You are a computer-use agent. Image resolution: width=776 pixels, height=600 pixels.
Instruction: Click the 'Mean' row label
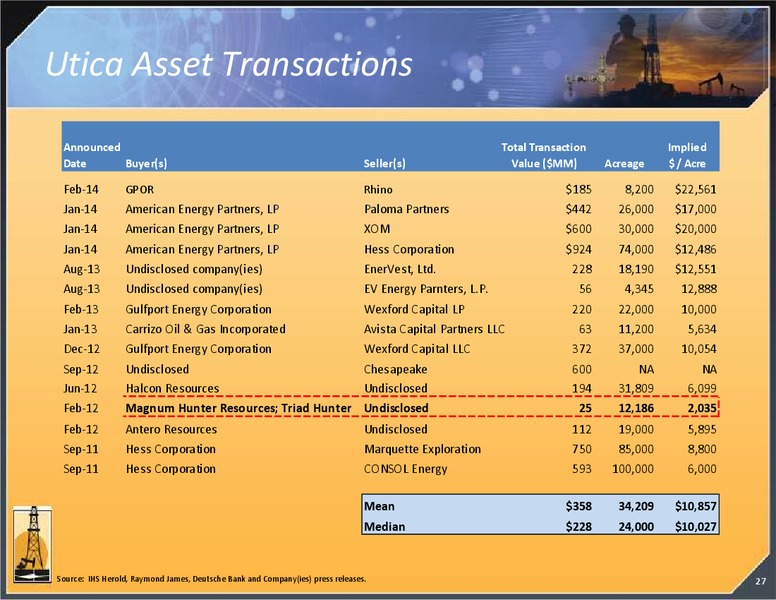click(x=379, y=506)
